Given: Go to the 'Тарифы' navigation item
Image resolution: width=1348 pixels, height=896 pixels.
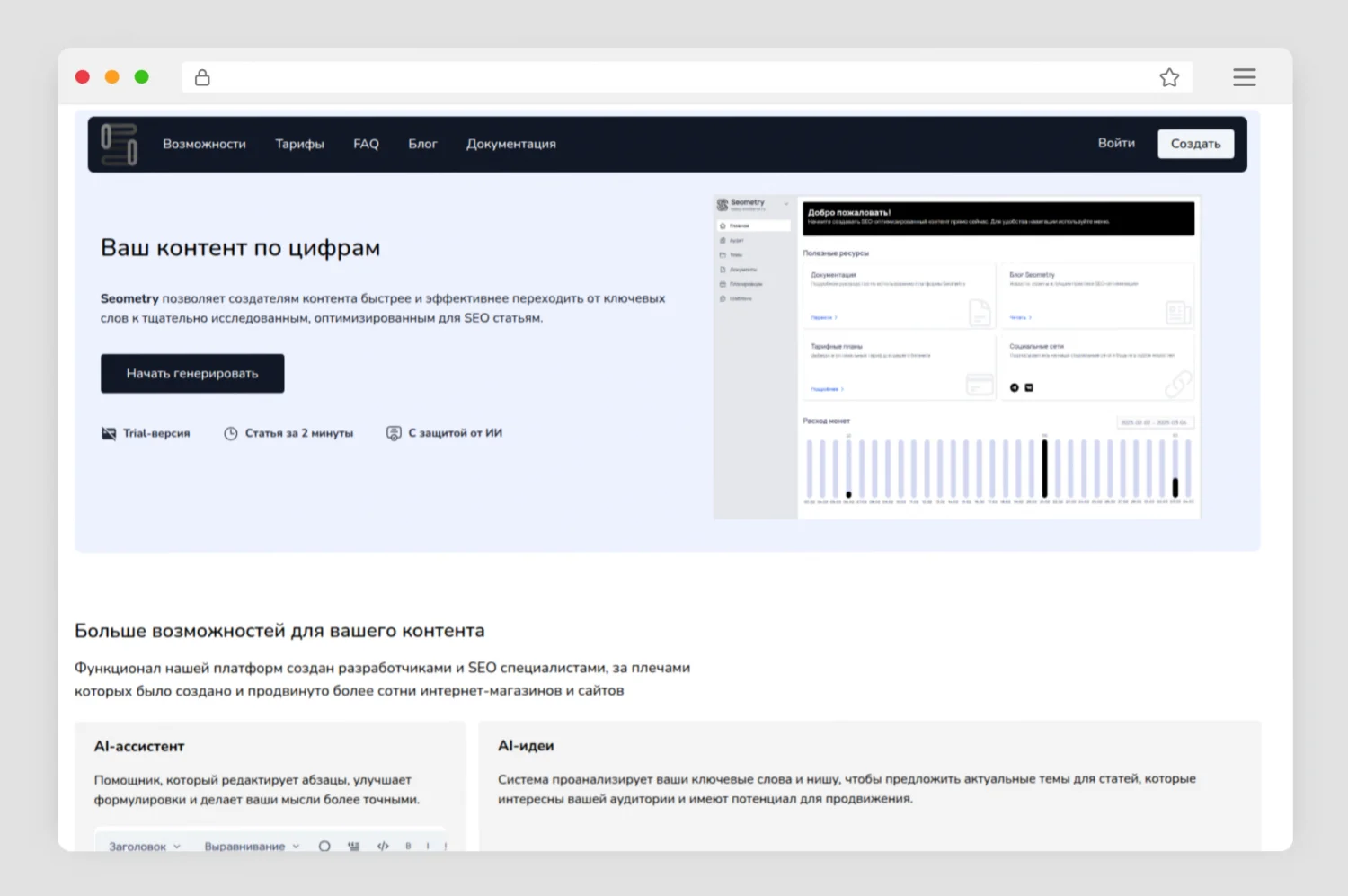Looking at the screenshot, I should pos(299,144).
